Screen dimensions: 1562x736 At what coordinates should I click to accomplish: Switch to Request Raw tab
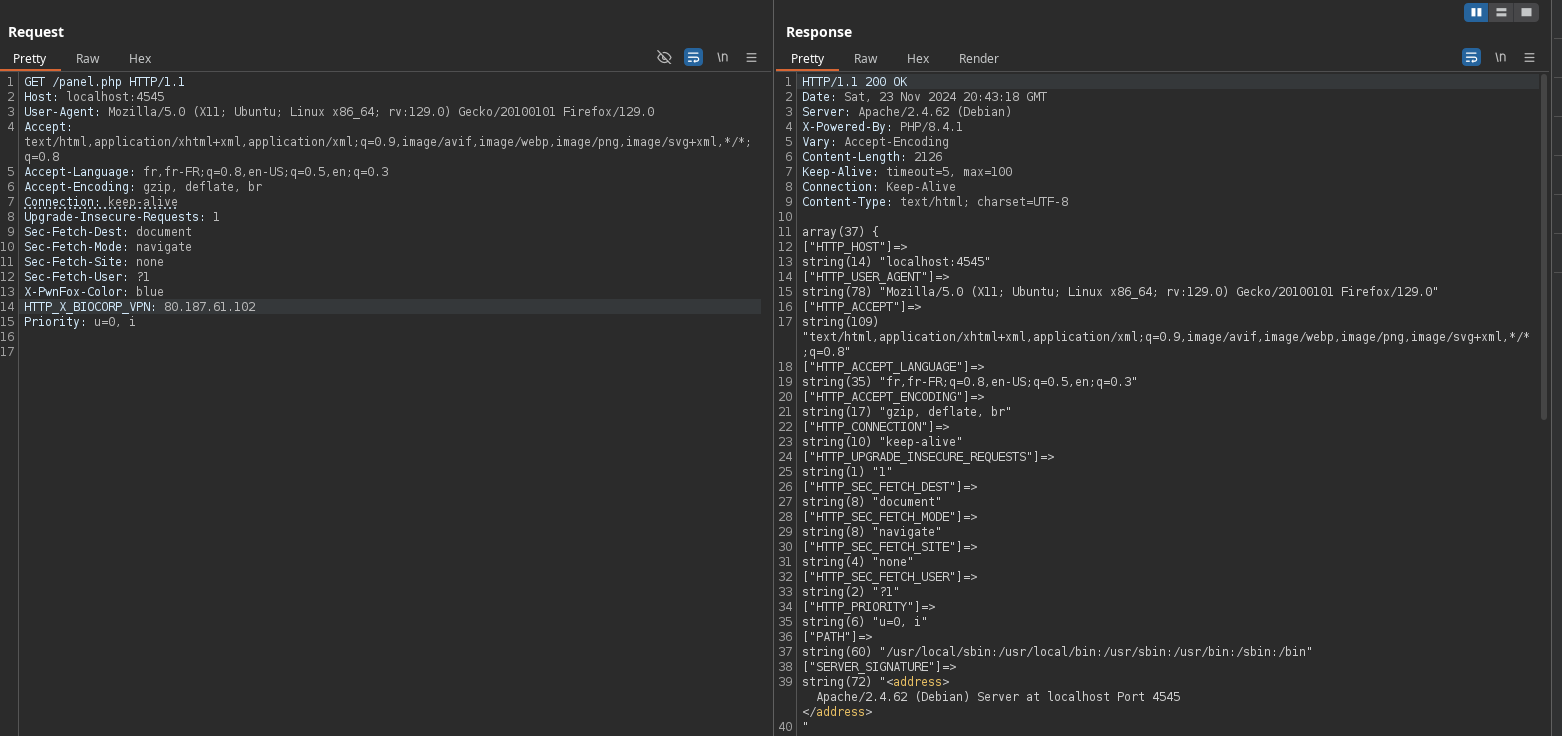88,58
